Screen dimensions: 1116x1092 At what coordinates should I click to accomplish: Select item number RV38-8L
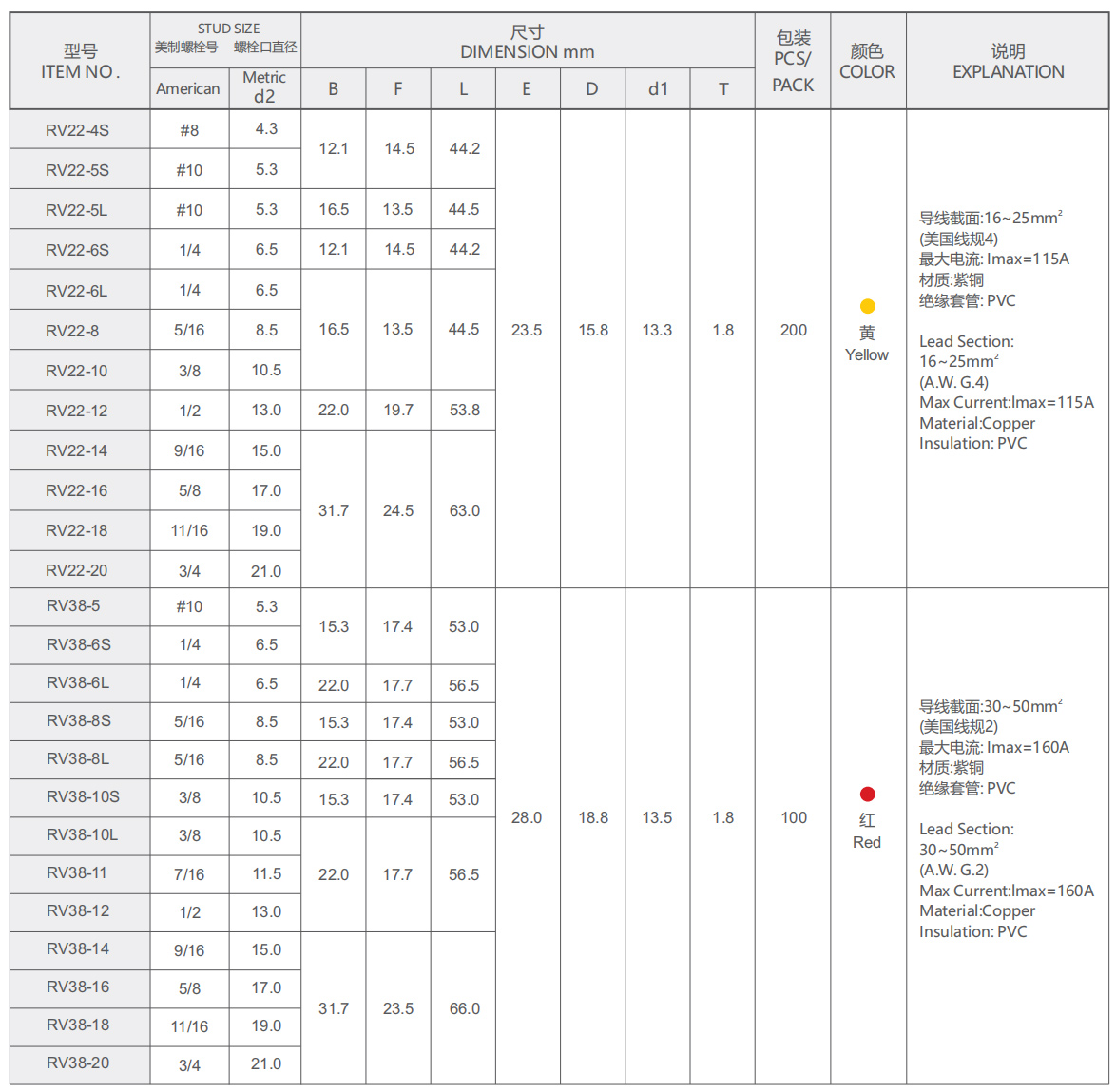click(x=78, y=759)
